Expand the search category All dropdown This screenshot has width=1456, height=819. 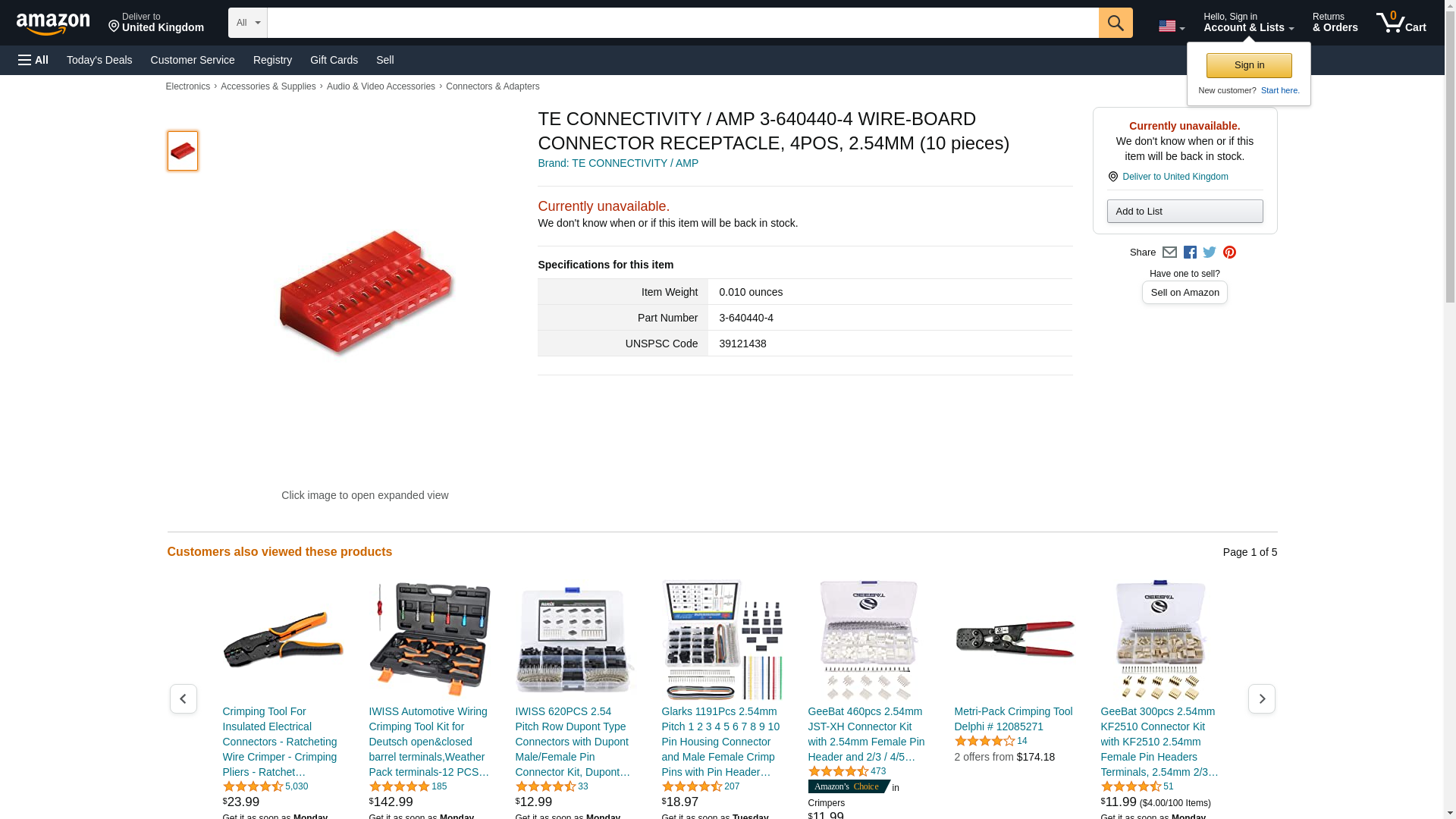pyautogui.click(x=248, y=23)
